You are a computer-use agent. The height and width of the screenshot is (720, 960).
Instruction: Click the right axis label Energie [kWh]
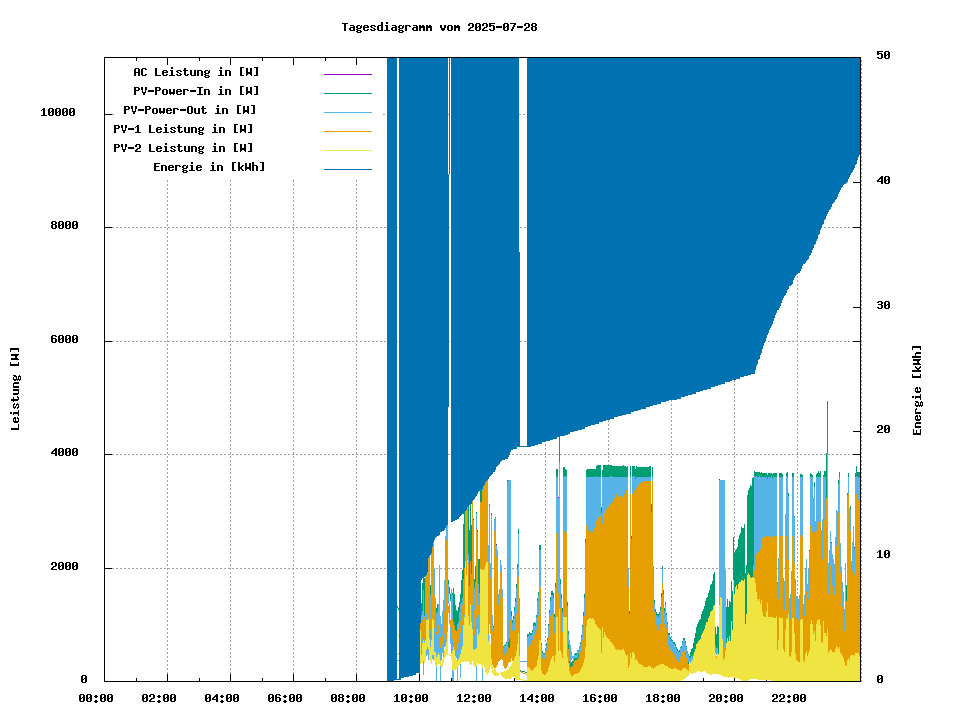pyautogui.click(x=917, y=390)
